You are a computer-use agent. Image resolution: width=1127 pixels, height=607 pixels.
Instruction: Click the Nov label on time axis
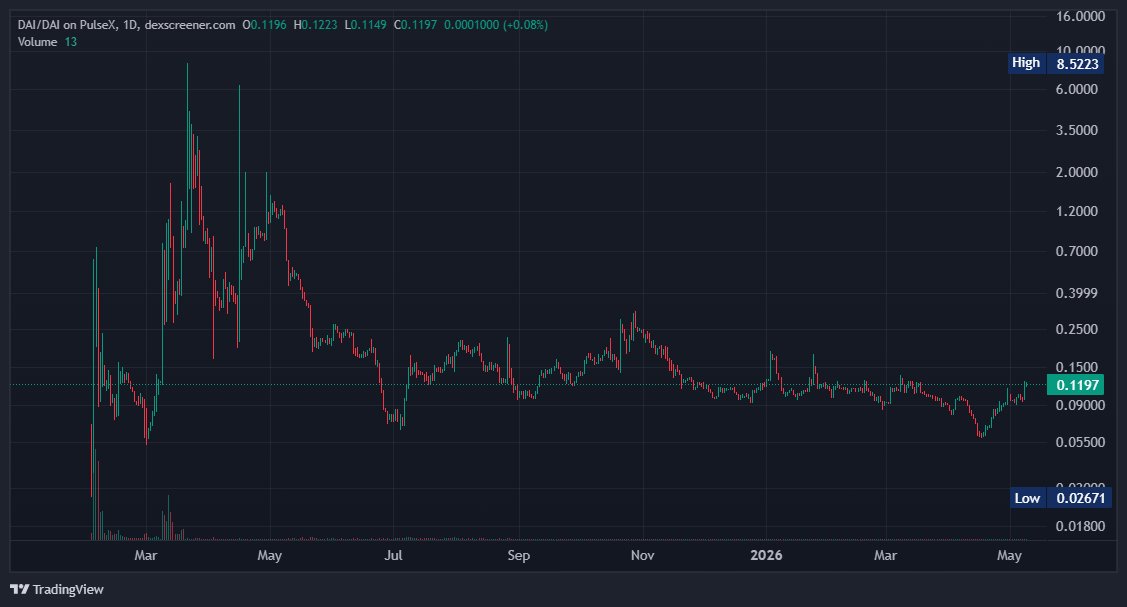tap(643, 555)
